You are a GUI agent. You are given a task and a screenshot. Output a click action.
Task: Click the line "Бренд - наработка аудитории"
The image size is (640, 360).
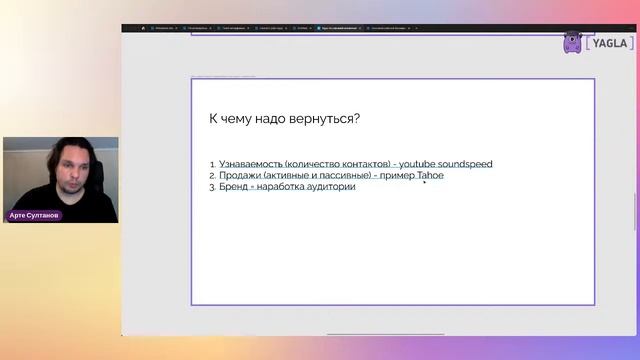coord(287,187)
